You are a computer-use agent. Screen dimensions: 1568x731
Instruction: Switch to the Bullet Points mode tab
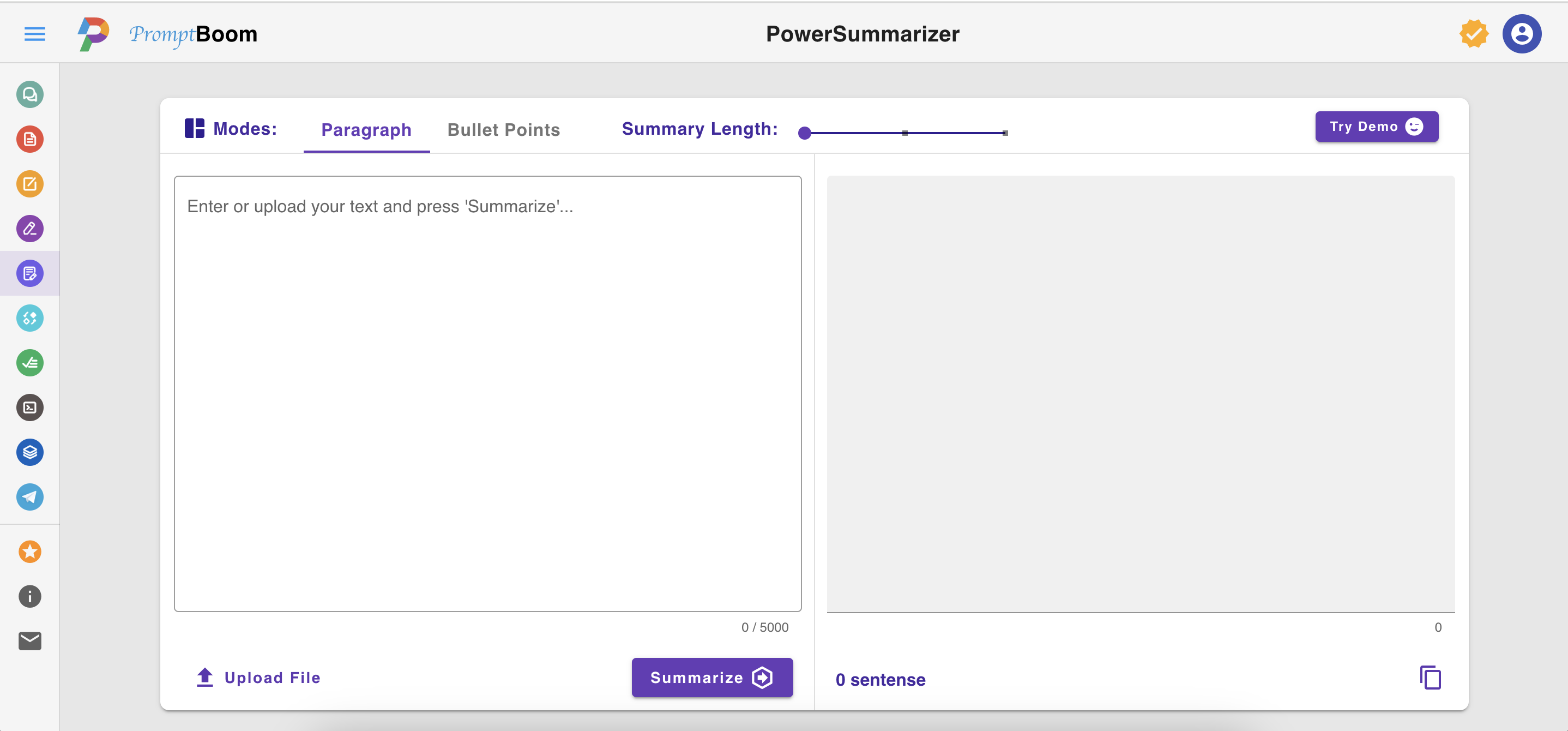pos(503,130)
